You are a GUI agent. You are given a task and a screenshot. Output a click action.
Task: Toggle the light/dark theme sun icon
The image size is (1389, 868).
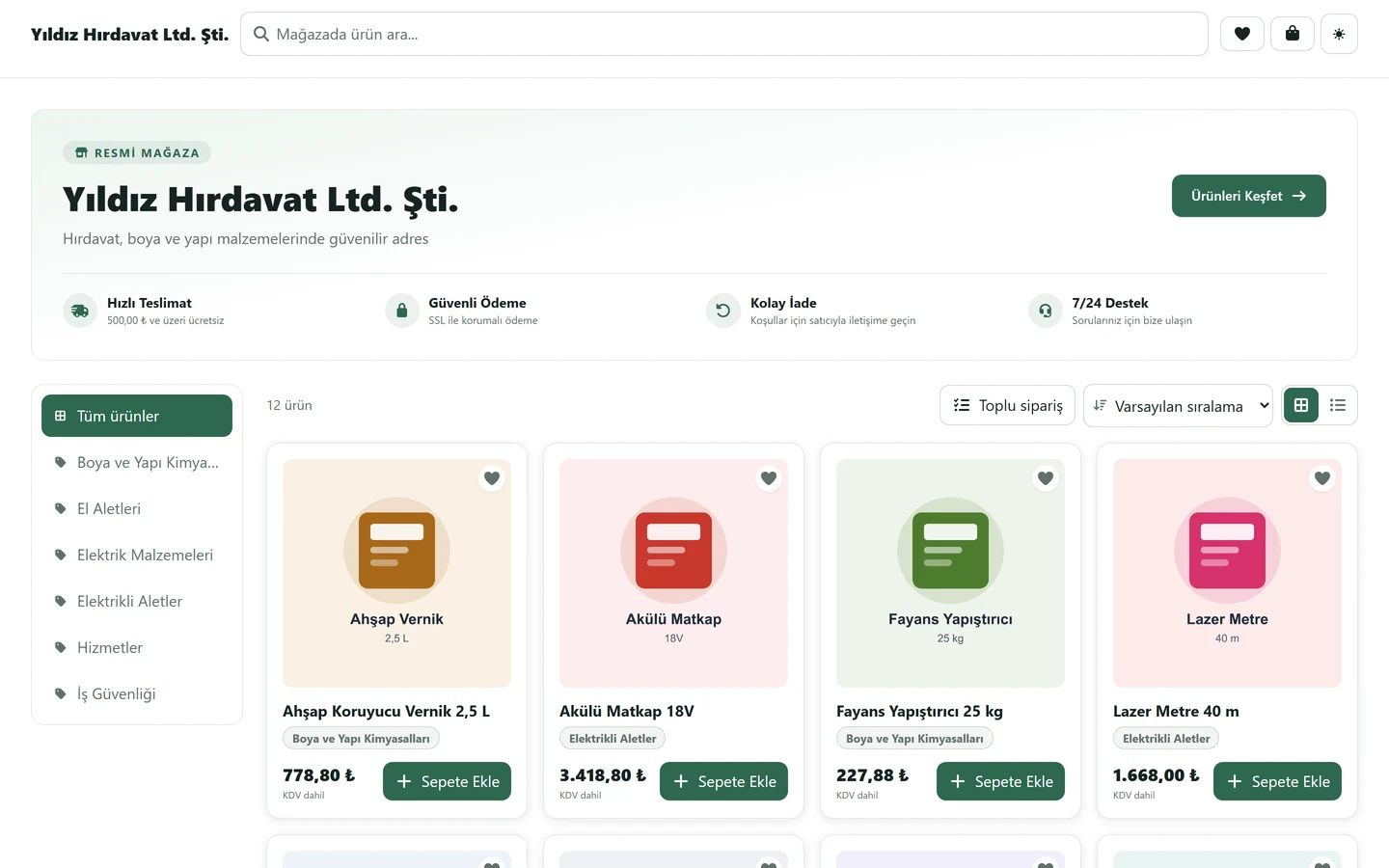(1339, 34)
